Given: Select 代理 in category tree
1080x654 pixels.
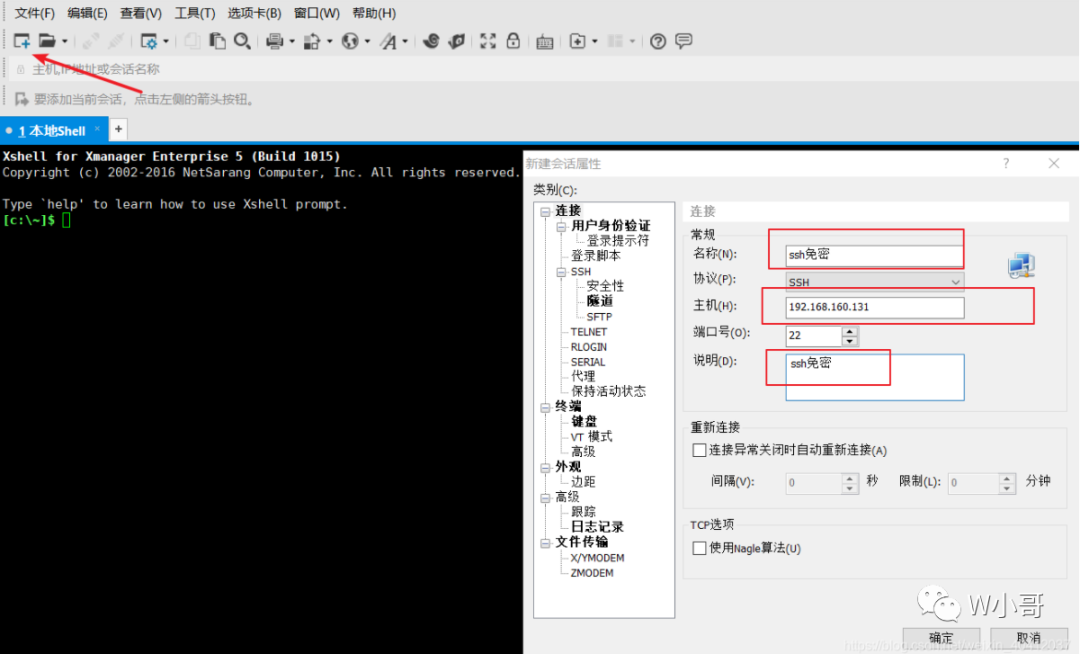Looking at the screenshot, I should coord(583,377).
